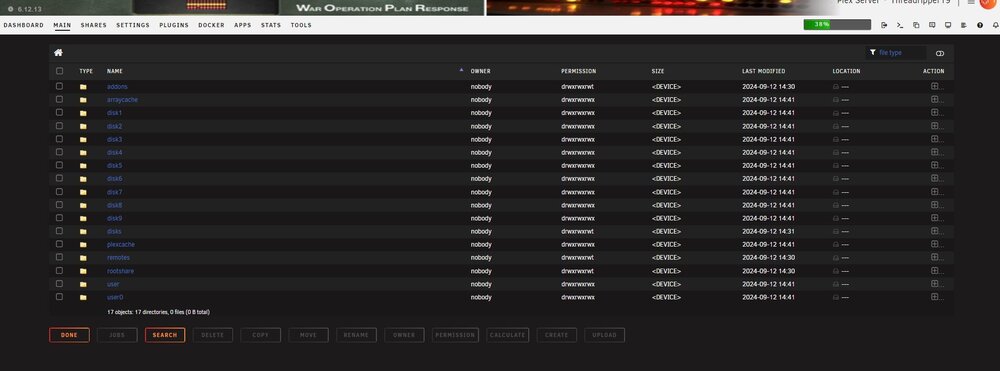The width and height of the screenshot is (1000, 371).
Task: Click the Calculate button
Action: [508, 335]
